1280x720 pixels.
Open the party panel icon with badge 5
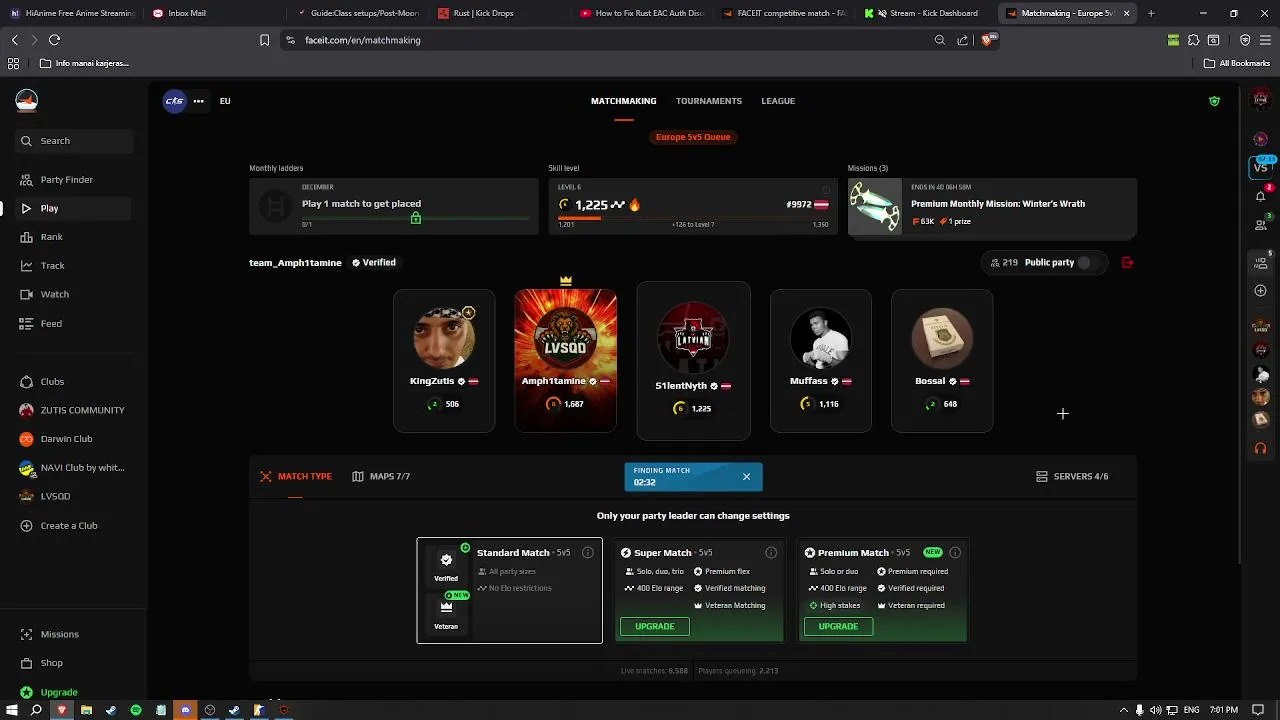tap(1261, 262)
